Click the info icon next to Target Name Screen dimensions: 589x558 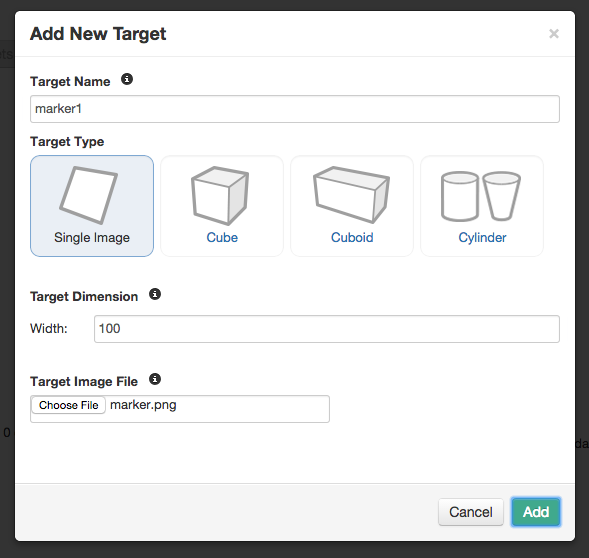coord(127,79)
